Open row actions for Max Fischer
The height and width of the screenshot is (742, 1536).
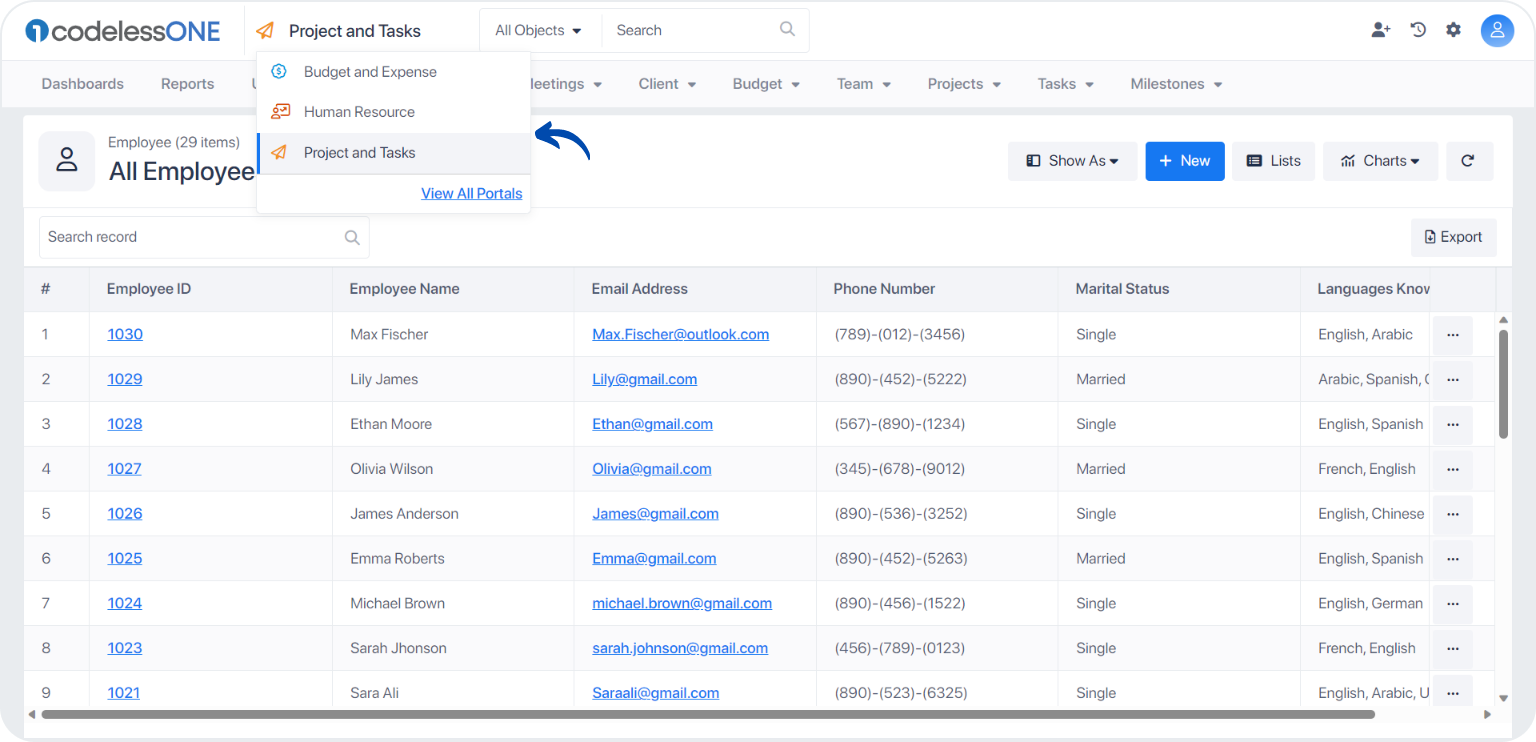click(x=1452, y=335)
